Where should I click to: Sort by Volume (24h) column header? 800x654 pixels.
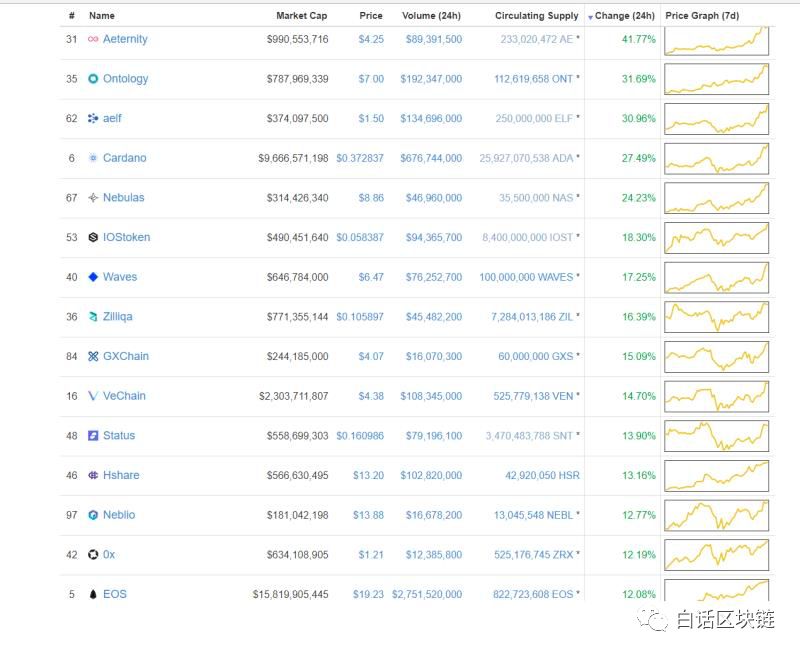point(431,16)
